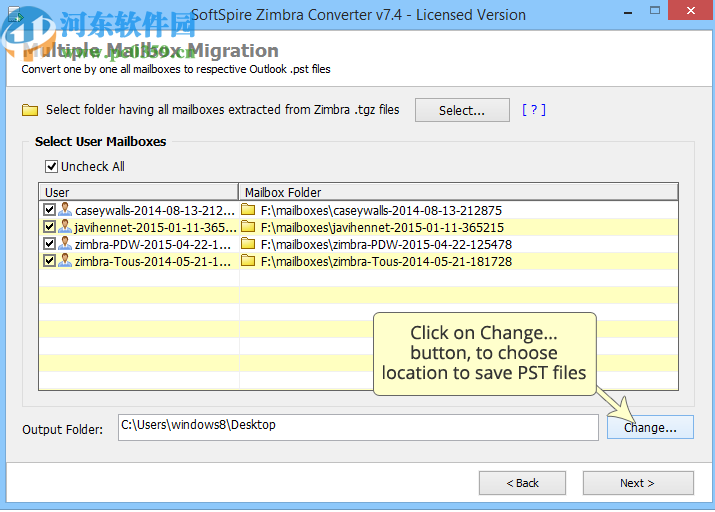
Task: Click path F:\mailboxes\zimbra-Tous-2014-05-21-181728
Action: (386, 261)
